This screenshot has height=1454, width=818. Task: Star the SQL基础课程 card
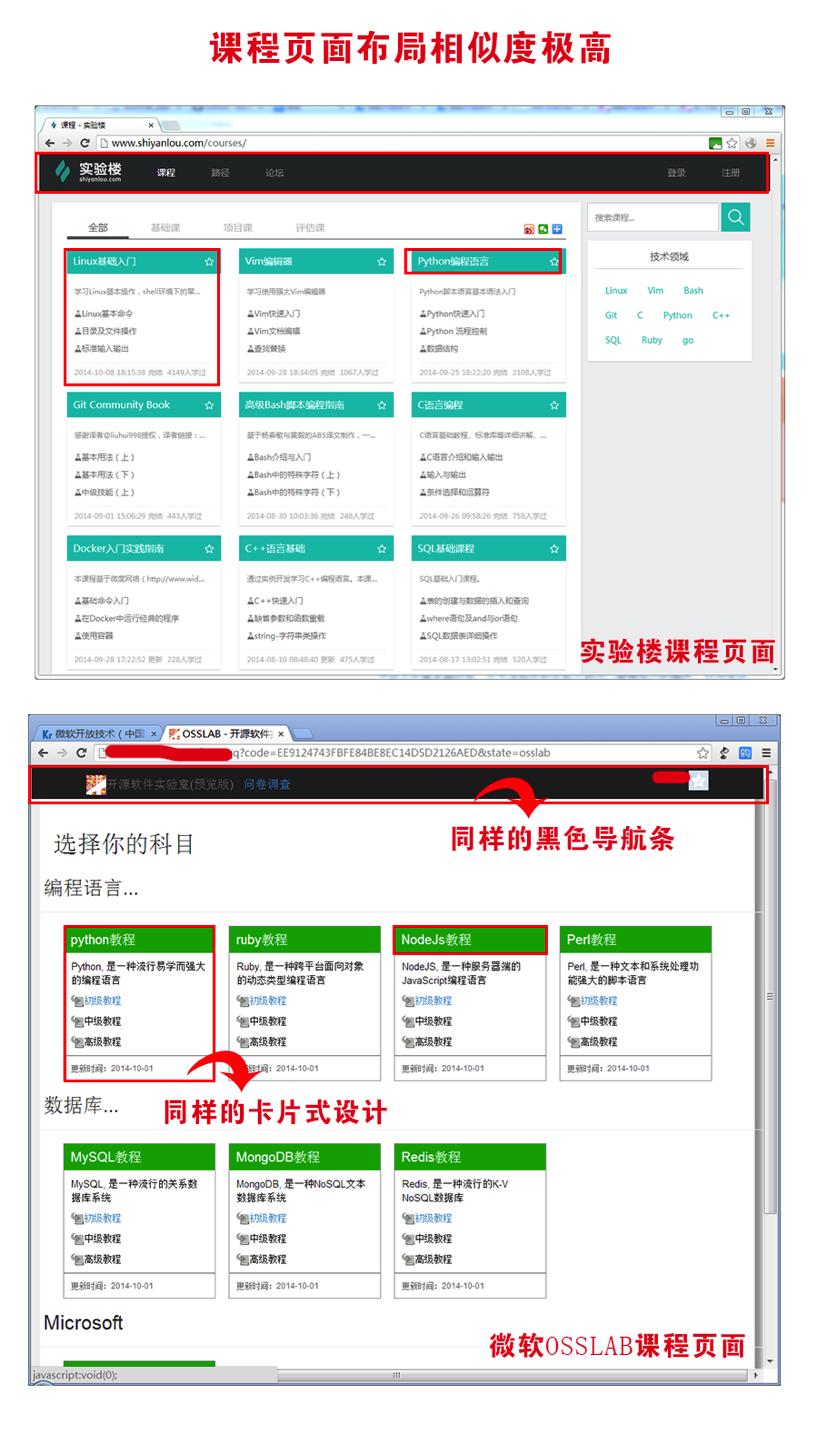click(554, 549)
